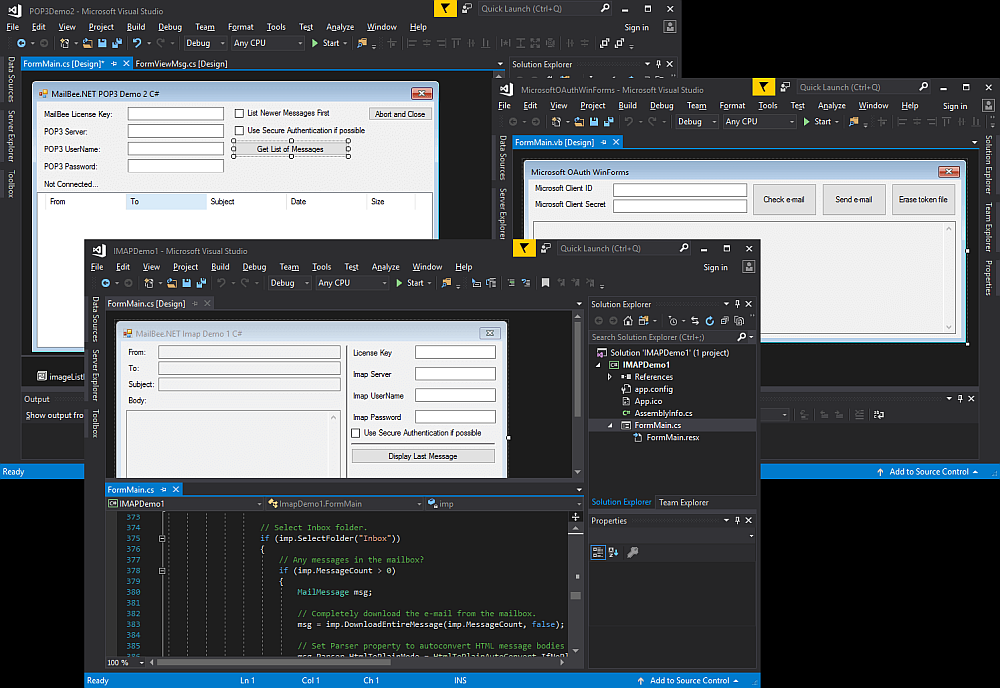Click Get List of Messages button
The width and height of the screenshot is (1000, 688).
tap(290, 149)
